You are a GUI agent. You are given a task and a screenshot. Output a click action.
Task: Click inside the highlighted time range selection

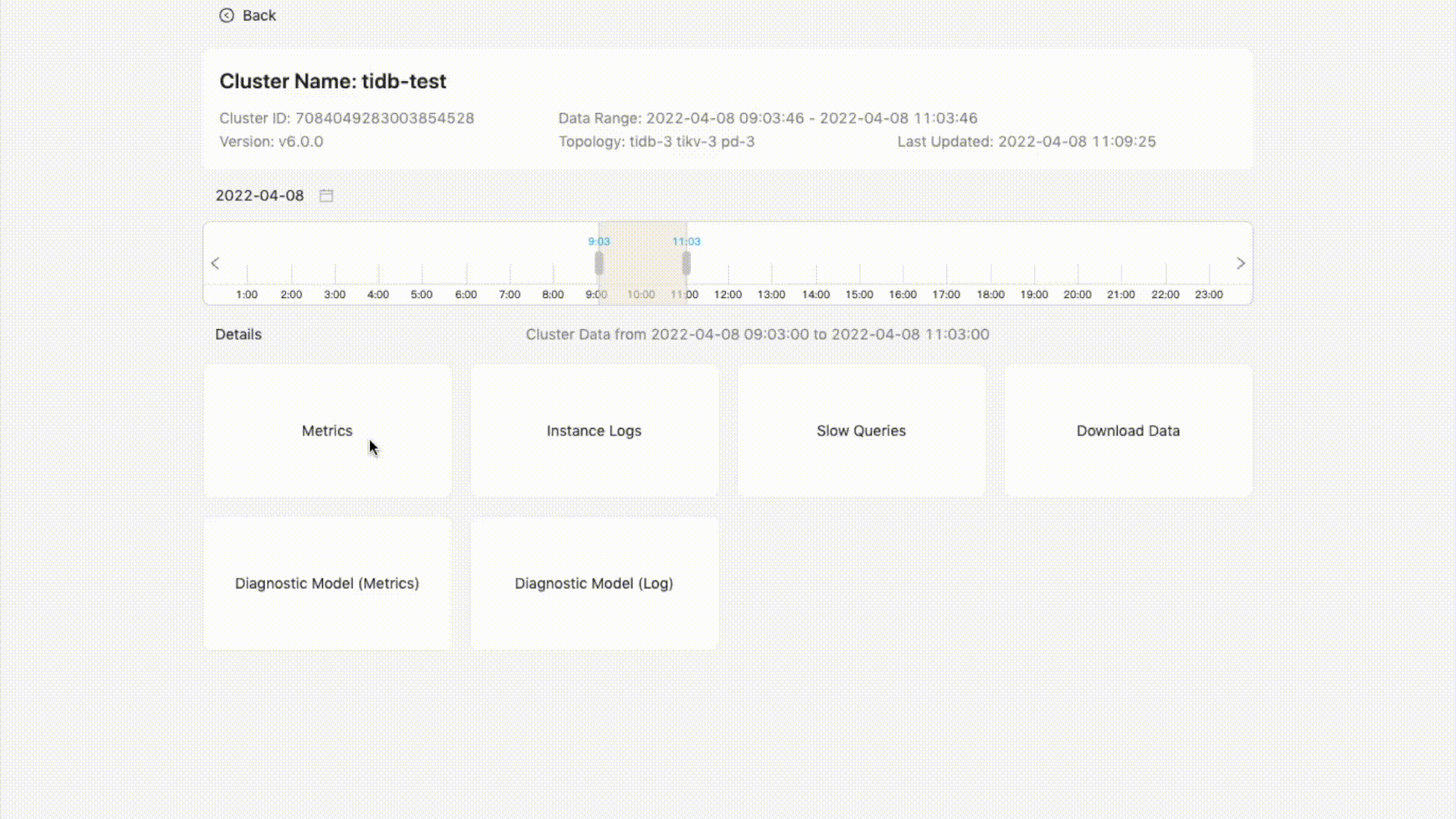(x=642, y=263)
